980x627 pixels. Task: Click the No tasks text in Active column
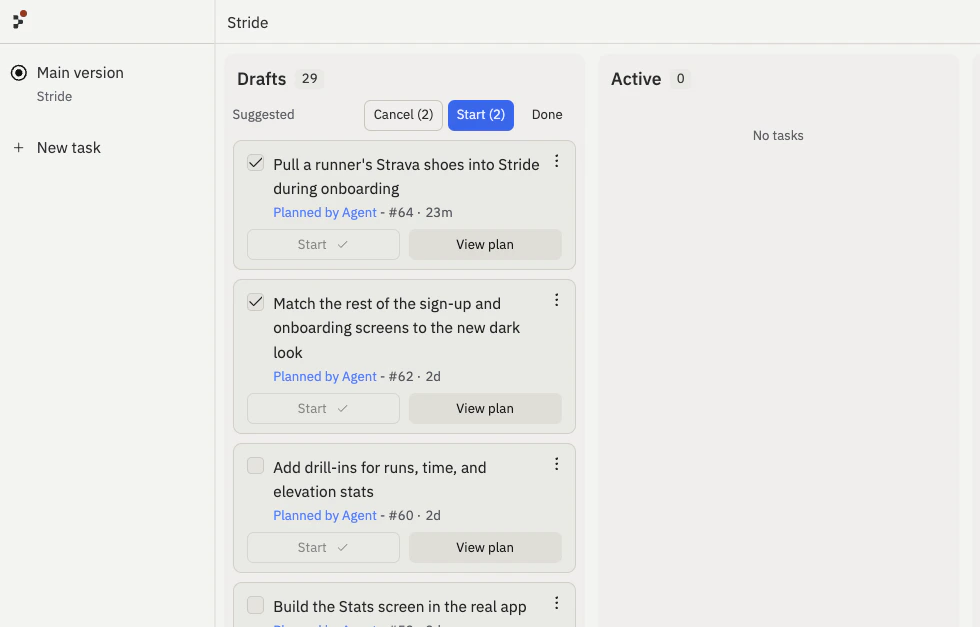pyautogui.click(x=778, y=136)
